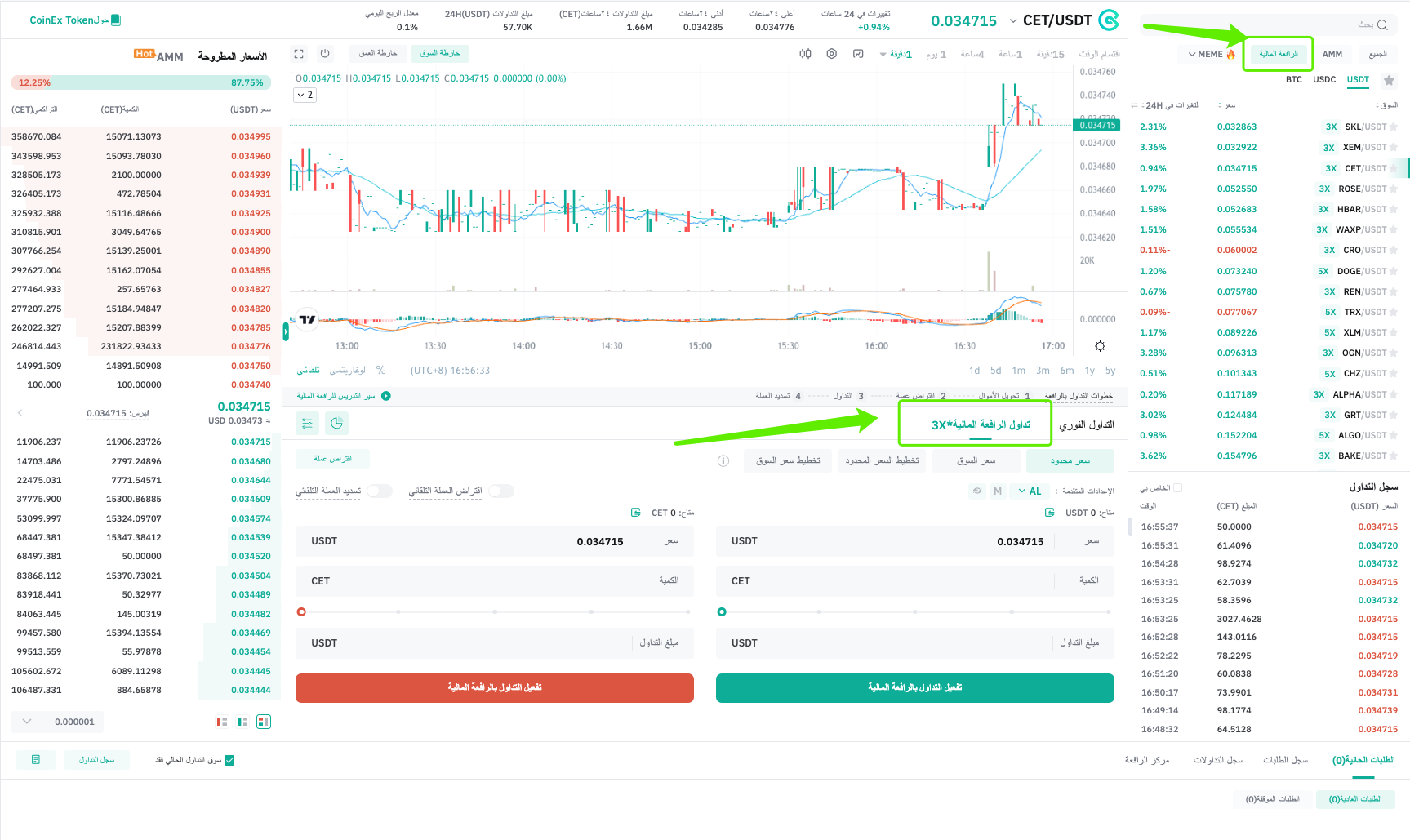
Task: Click the buy amount slider handle
Action: (x=722, y=611)
